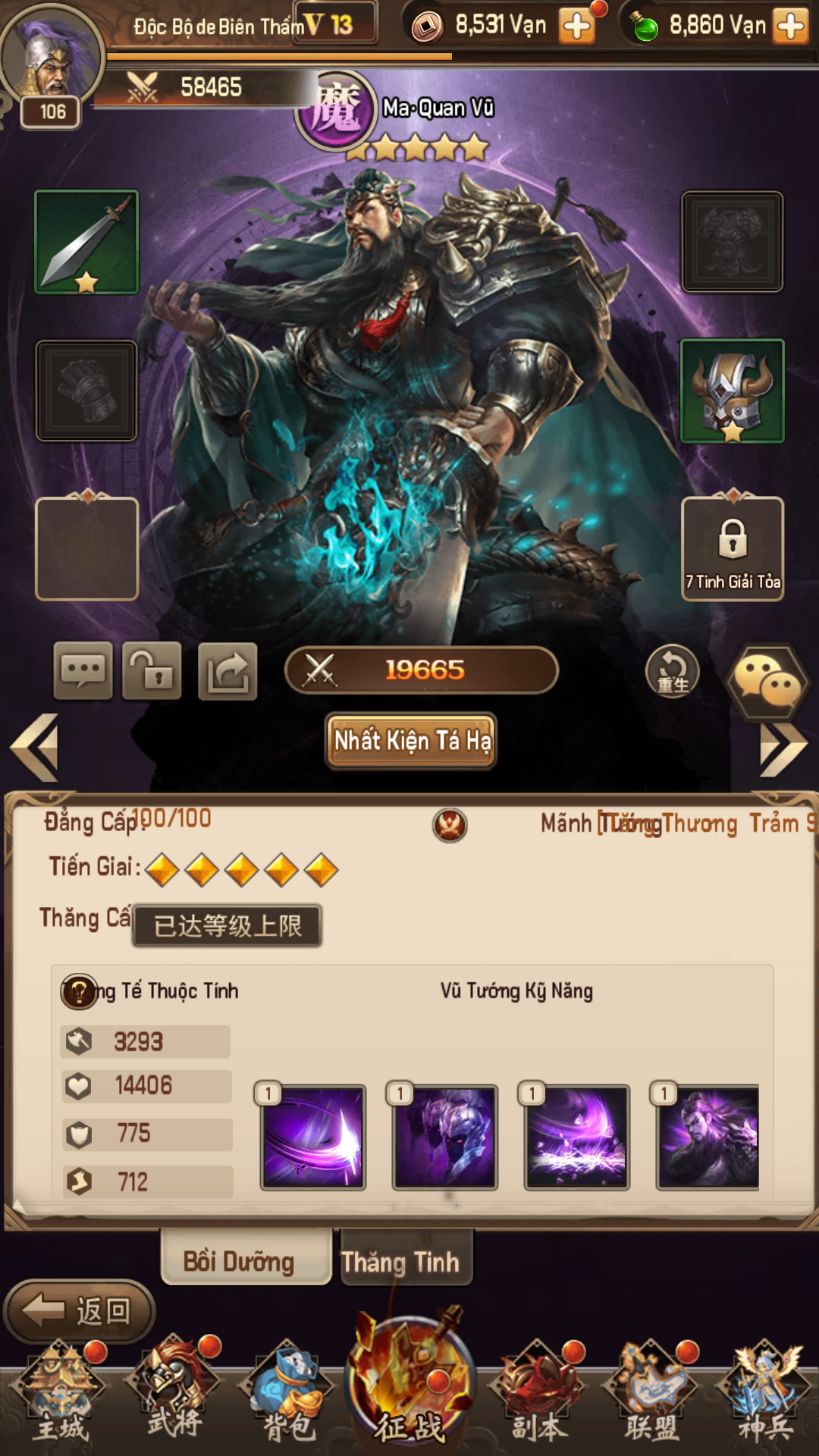Toggle the hero padlock lock icon
Screen dimensions: 819x1456
pos(152,671)
